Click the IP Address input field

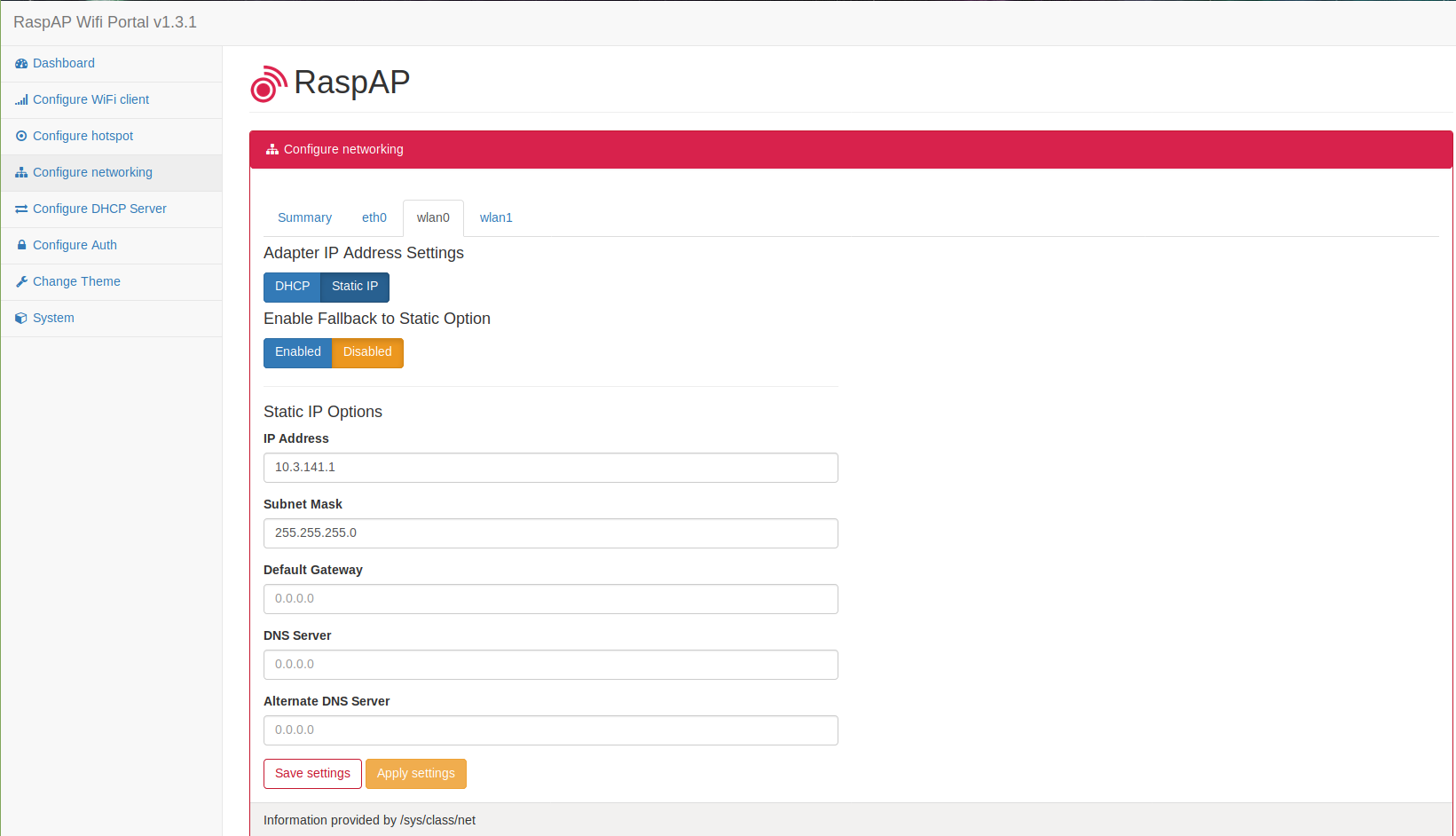point(550,468)
